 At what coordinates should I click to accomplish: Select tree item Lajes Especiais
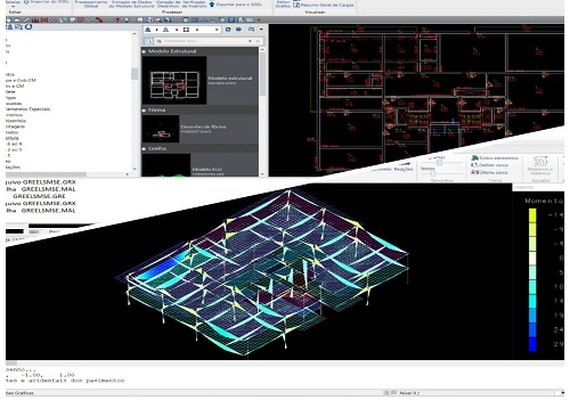28,109
